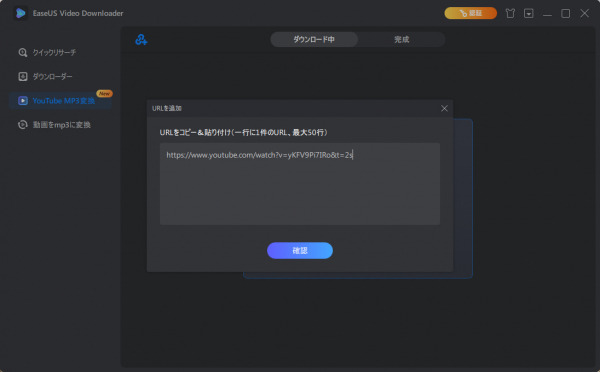Screen dimensions: 600x372
Task: Click inside the URL text area
Action: pyautogui.click(x=300, y=184)
